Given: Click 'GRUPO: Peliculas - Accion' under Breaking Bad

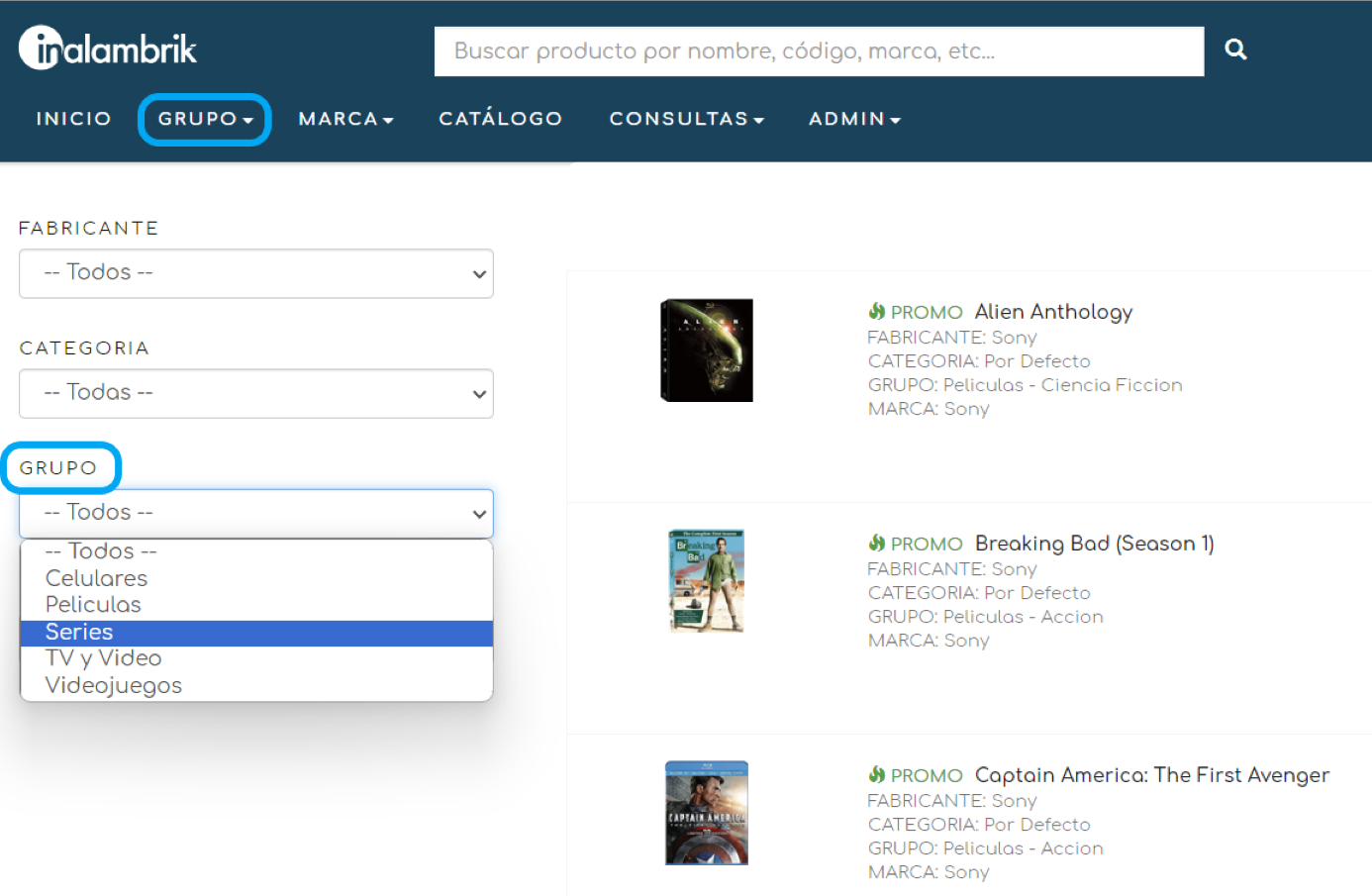Looking at the screenshot, I should pos(985,617).
